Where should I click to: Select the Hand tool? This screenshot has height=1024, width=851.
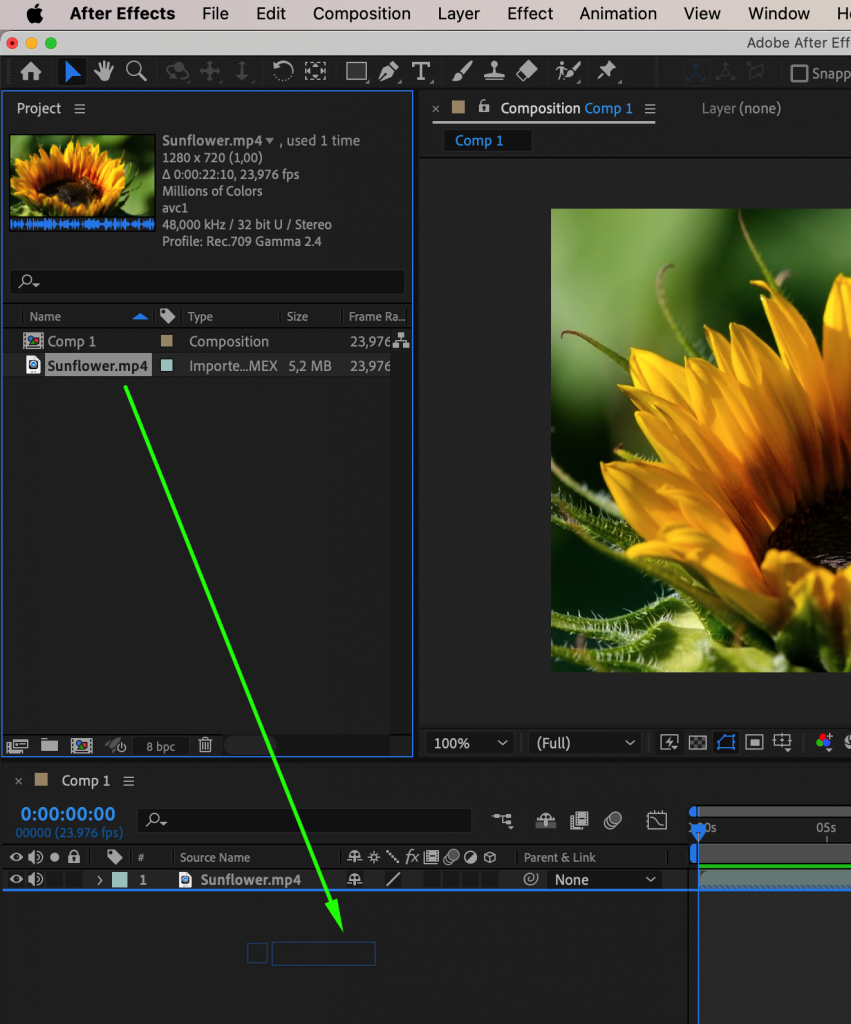[104, 71]
